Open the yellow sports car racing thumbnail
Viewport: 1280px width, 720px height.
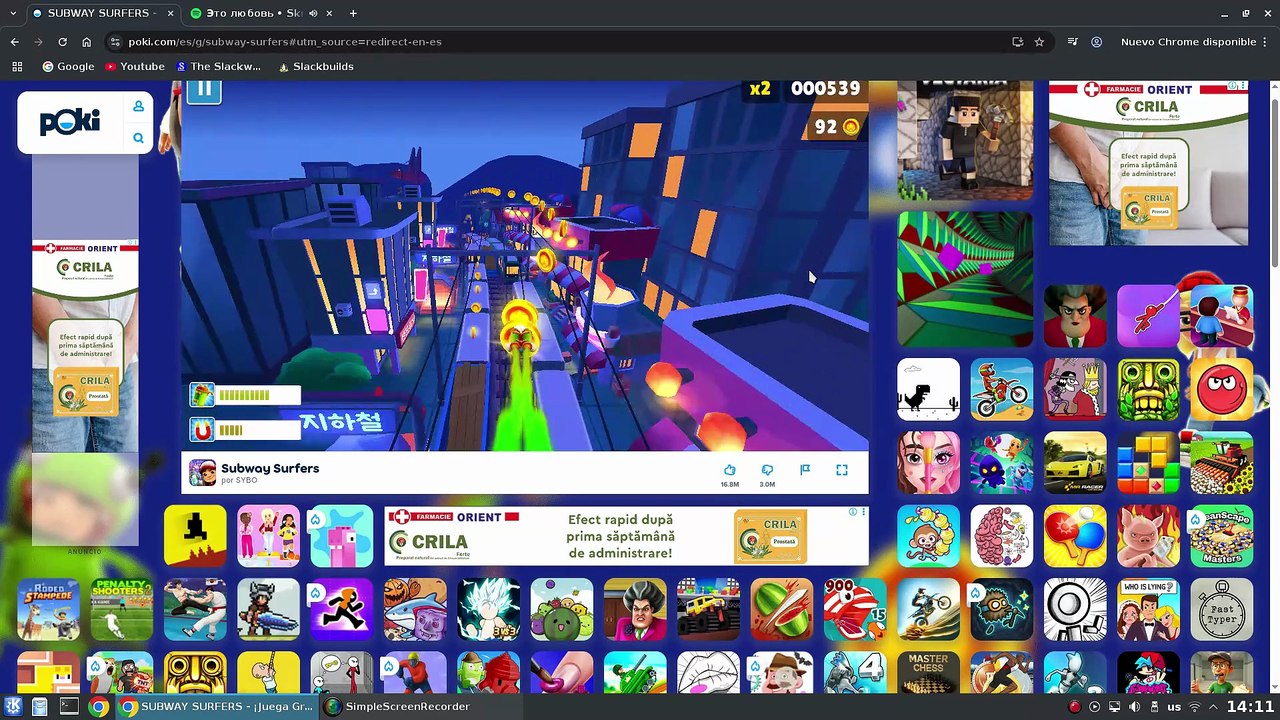coord(1075,462)
